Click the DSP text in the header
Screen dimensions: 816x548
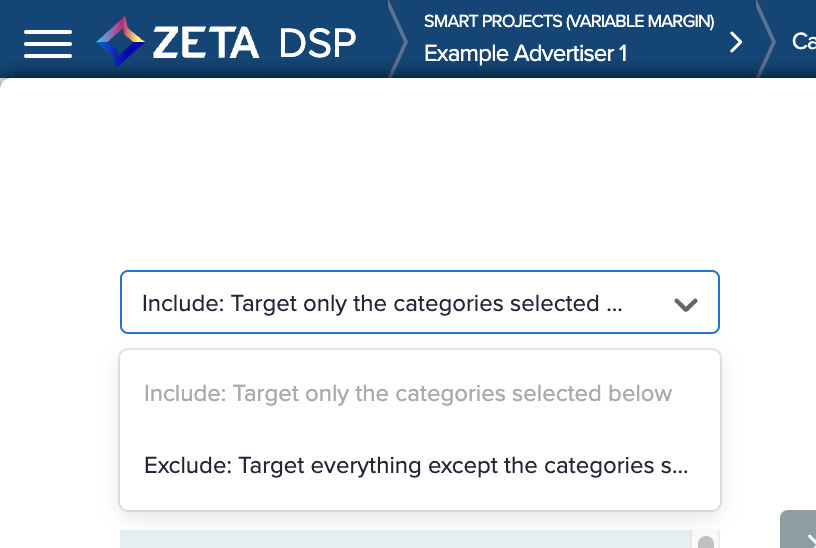(x=317, y=42)
